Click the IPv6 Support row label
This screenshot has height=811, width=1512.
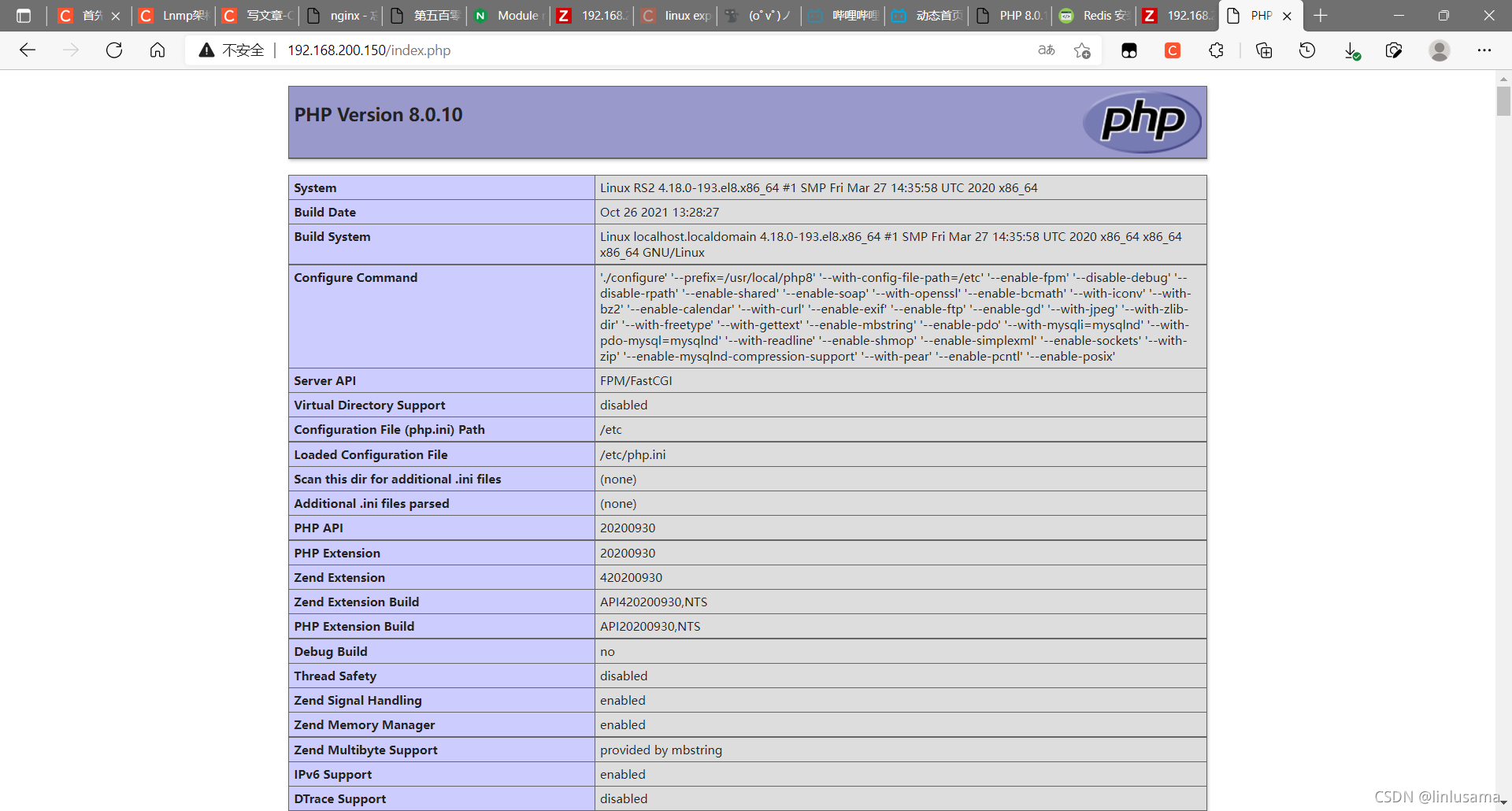(332, 775)
